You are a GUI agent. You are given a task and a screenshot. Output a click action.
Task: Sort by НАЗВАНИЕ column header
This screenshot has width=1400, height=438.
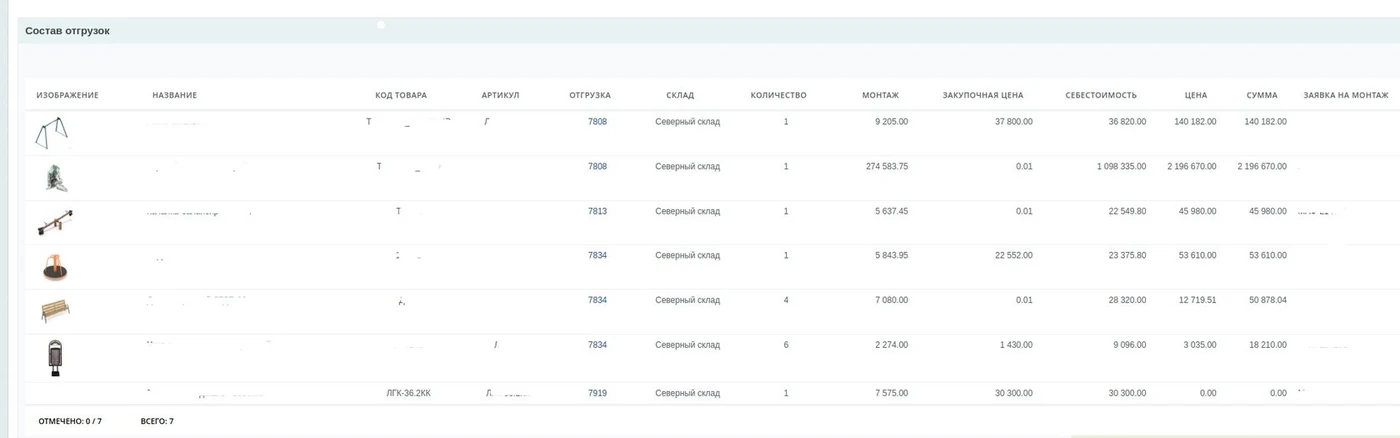point(174,96)
